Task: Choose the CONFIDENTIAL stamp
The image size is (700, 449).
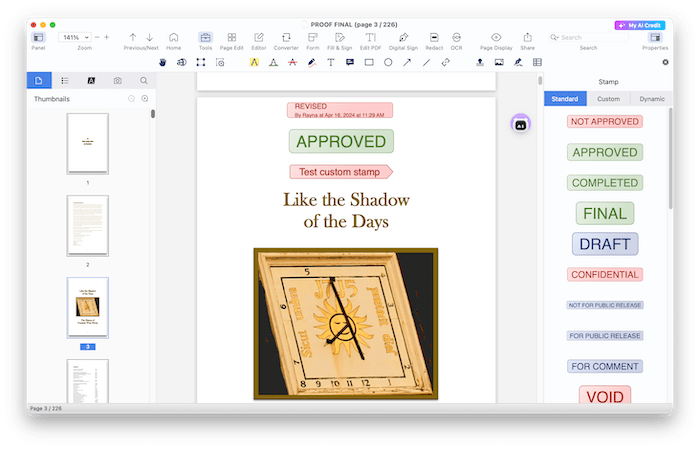Action: (x=605, y=274)
